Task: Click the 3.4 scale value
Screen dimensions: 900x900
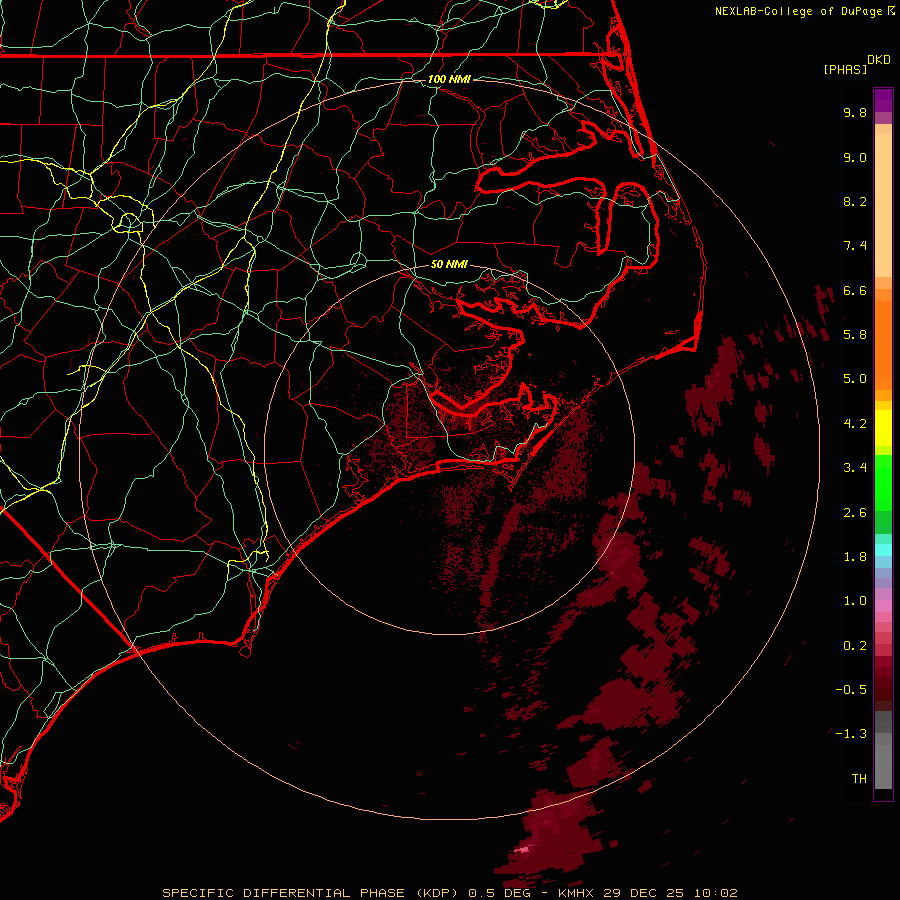Action: 855,468
